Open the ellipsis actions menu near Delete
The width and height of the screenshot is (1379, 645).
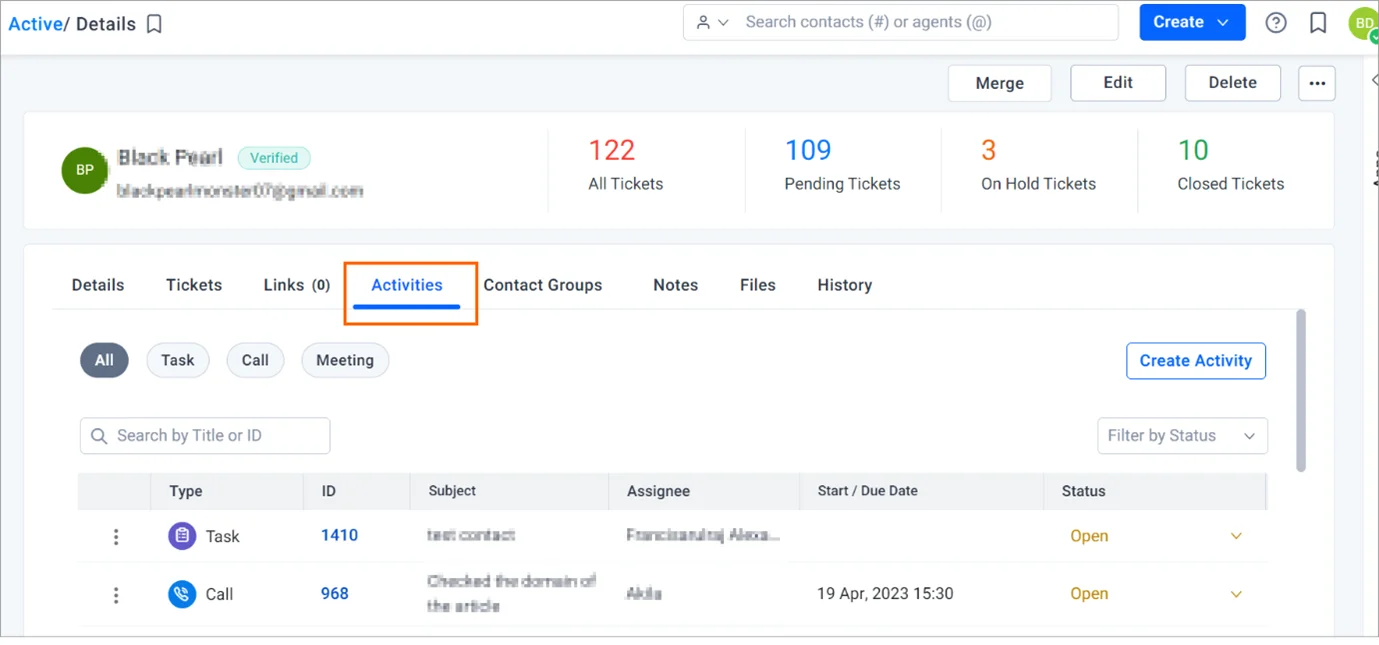(1316, 83)
